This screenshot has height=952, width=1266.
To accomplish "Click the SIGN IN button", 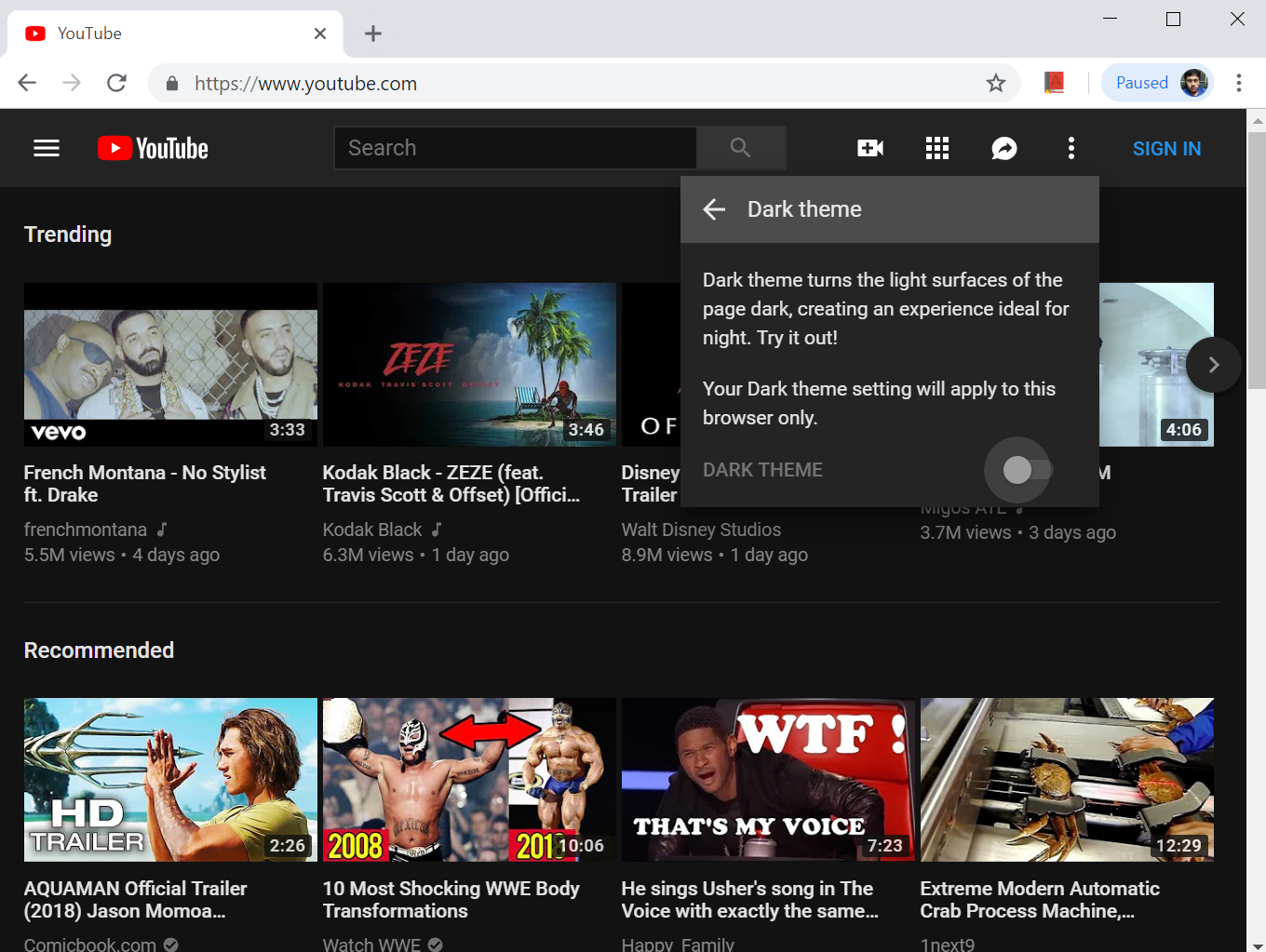I will point(1166,148).
